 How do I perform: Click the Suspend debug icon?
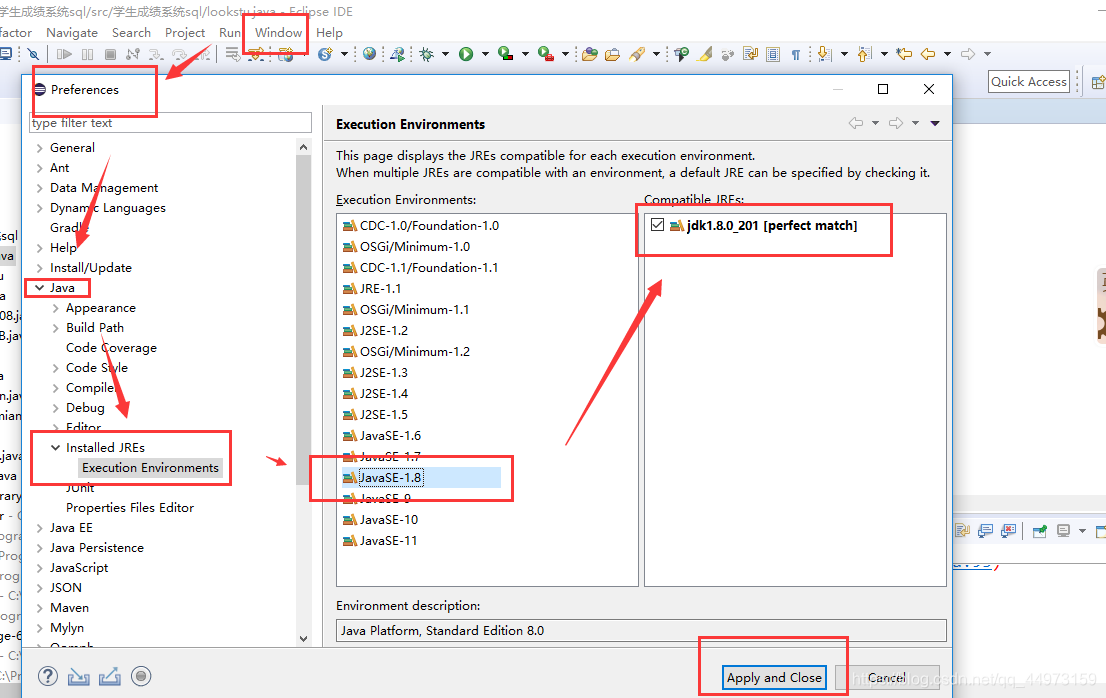click(87, 54)
